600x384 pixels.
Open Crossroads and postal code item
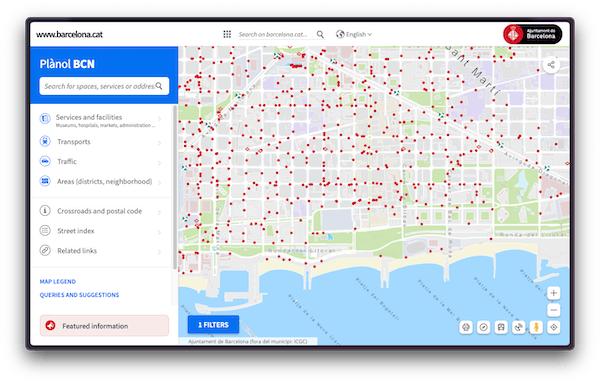(101, 211)
